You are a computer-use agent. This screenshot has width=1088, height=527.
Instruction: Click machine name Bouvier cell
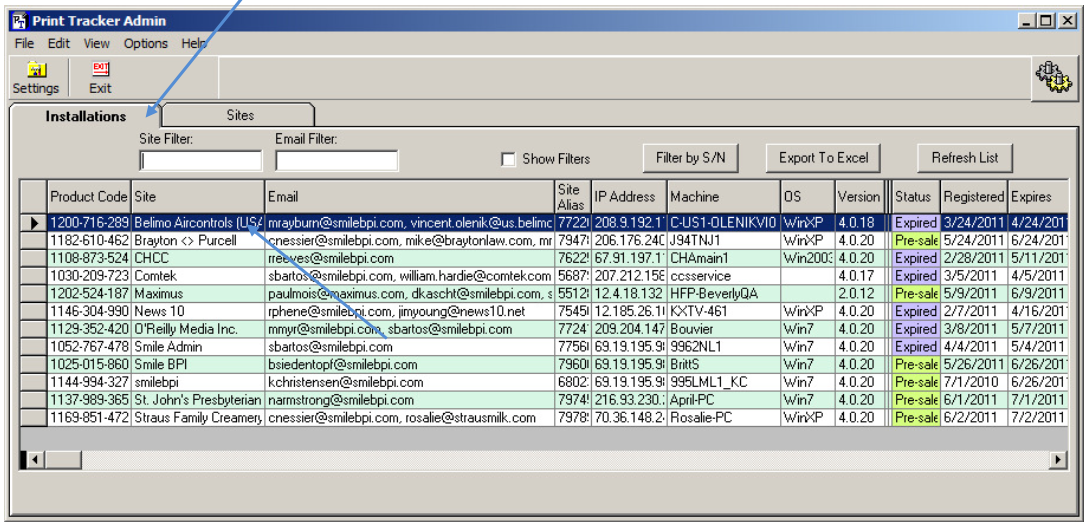(724, 329)
